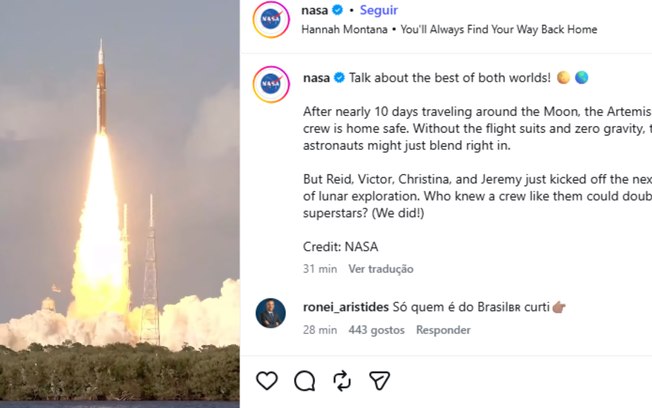Click the 31 min post timestamp
Image resolution: width=652 pixels, height=408 pixels.
(320, 269)
